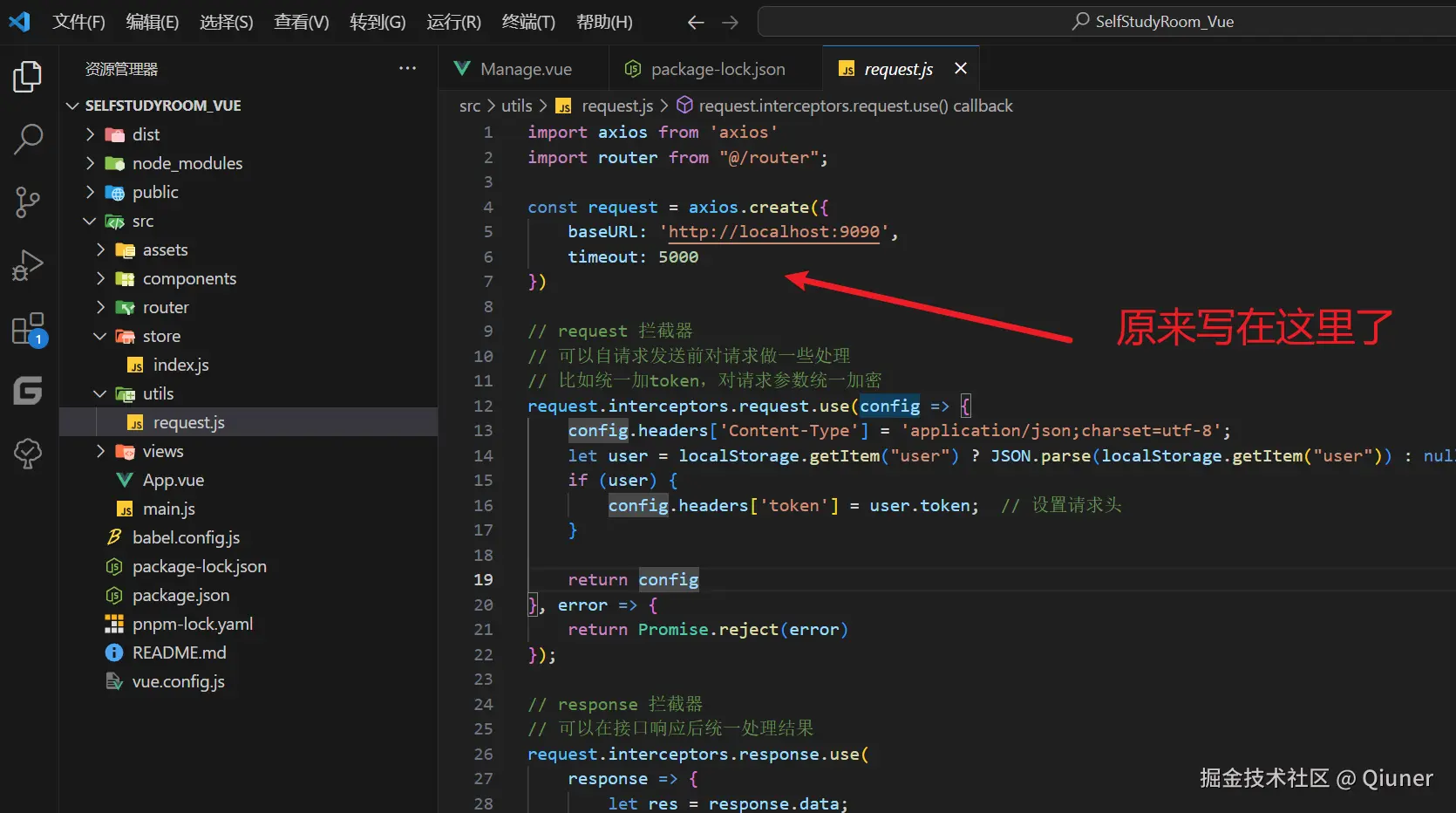1456x813 pixels.
Task: Click the JS icon on request.js tab
Action: [x=847, y=69]
